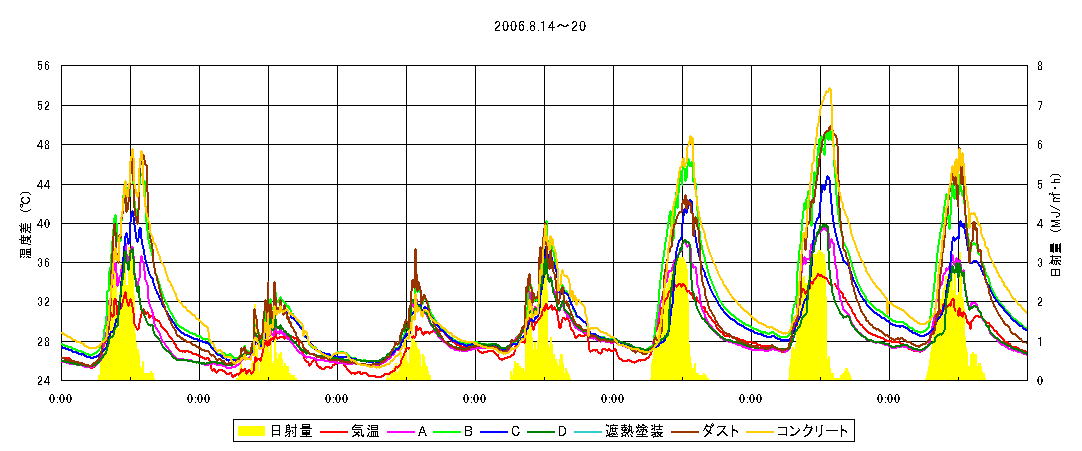Viewport: 1082px width, 451px height.
Task: Click the left axis value 56
Action: point(45,66)
